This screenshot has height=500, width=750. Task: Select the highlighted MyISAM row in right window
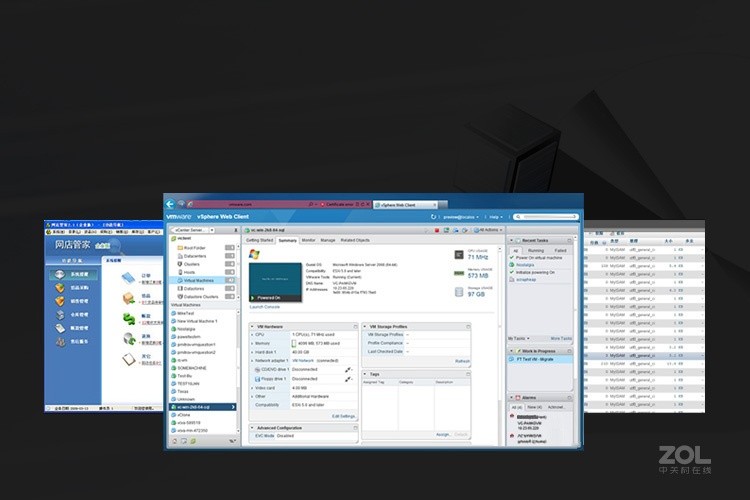[644, 356]
